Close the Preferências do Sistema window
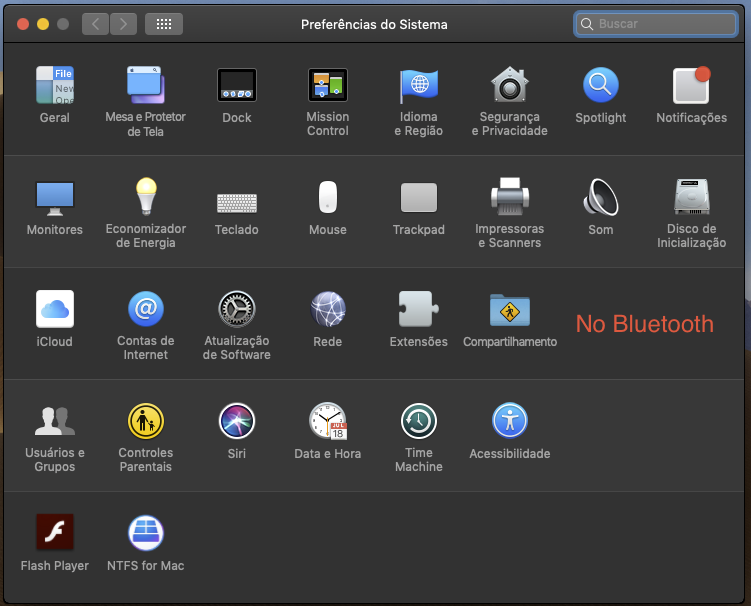This screenshot has height=606, width=751. 23,24
